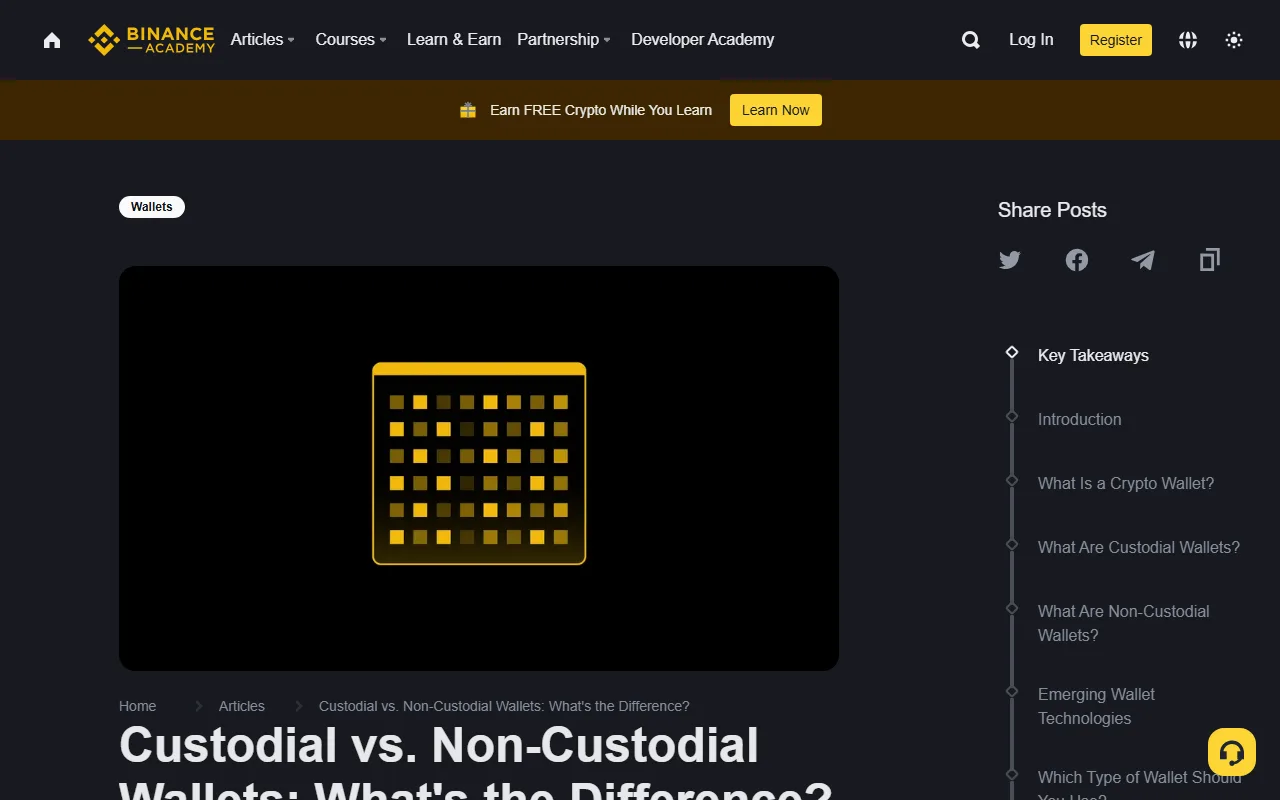Click the current article breadcrumb text
Viewport: 1280px width, 800px height.
pos(504,706)
